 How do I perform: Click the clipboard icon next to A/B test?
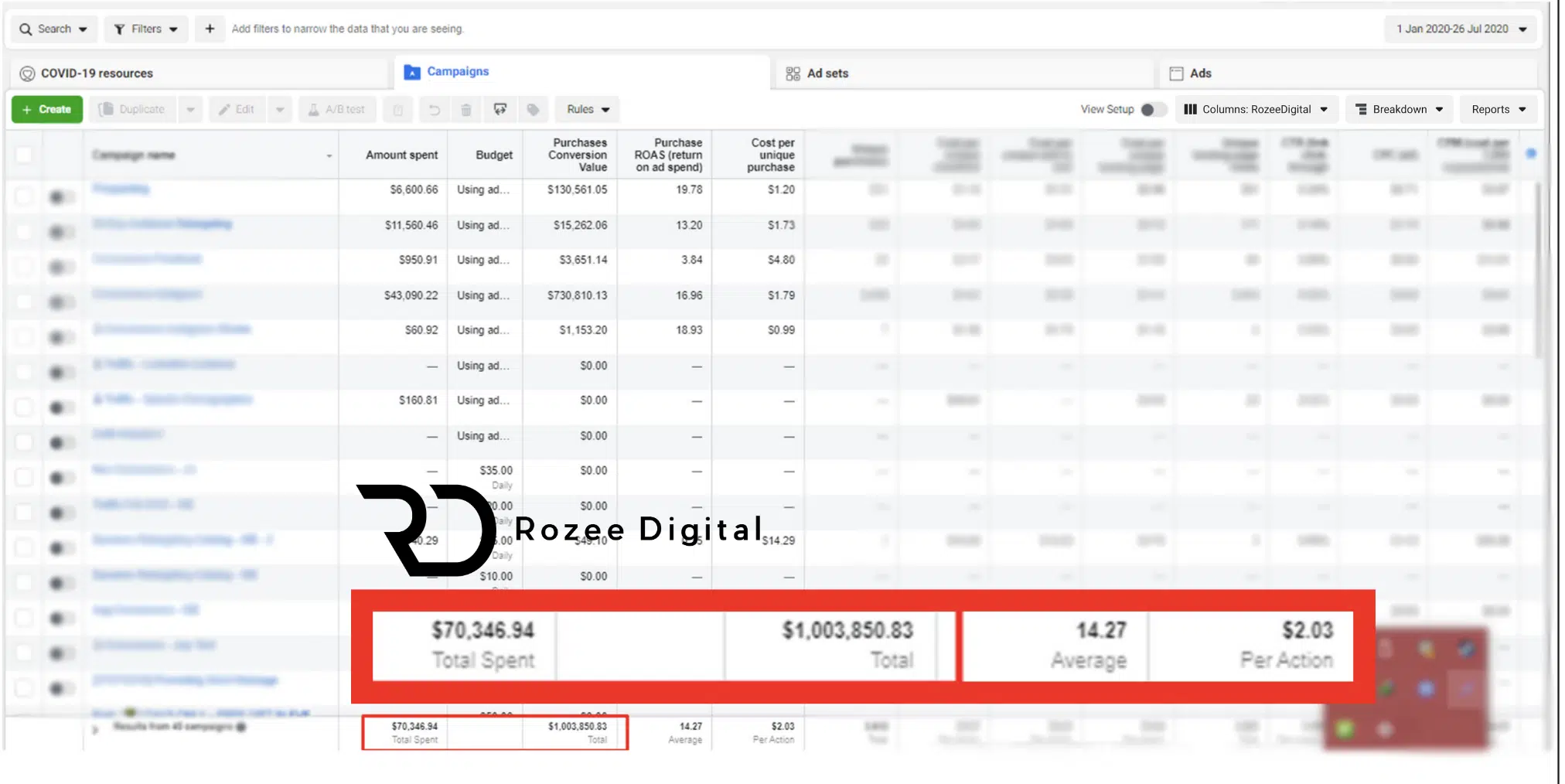[x=398, y=110]
